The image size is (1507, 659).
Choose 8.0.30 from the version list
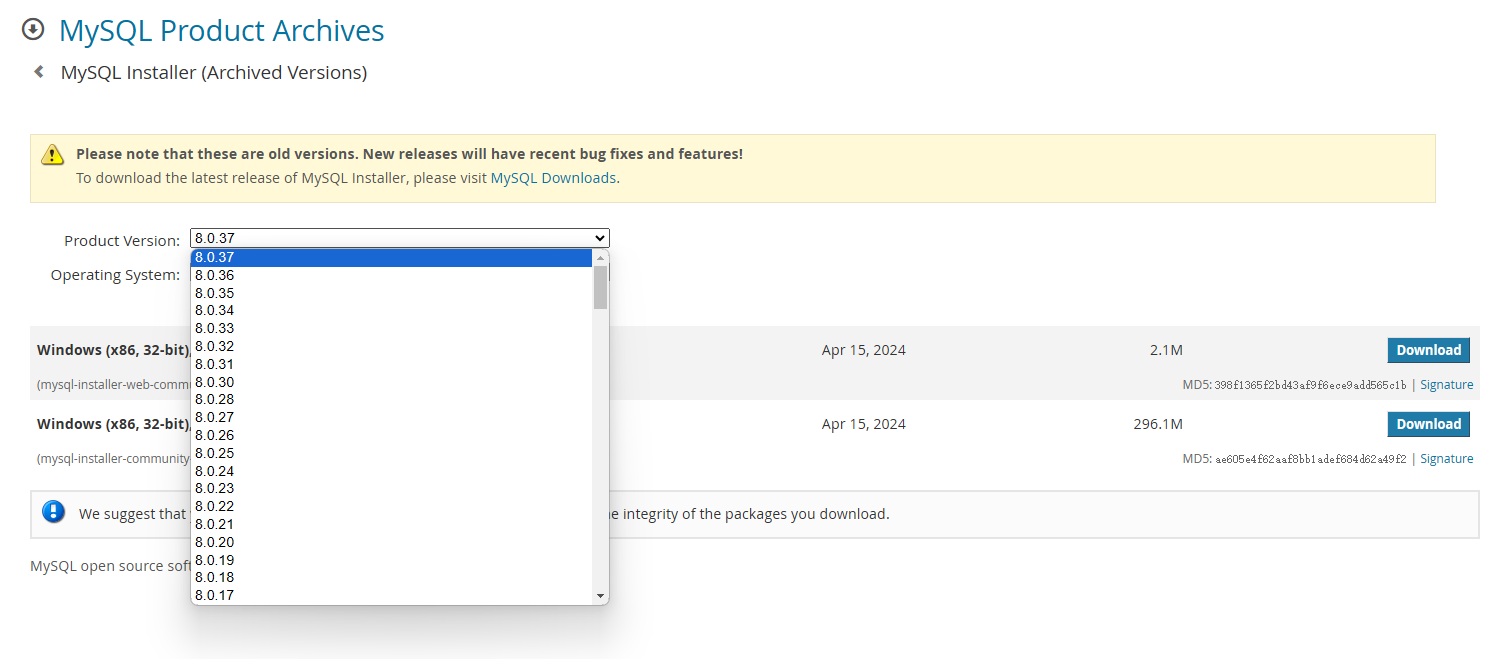pos(391,382)
